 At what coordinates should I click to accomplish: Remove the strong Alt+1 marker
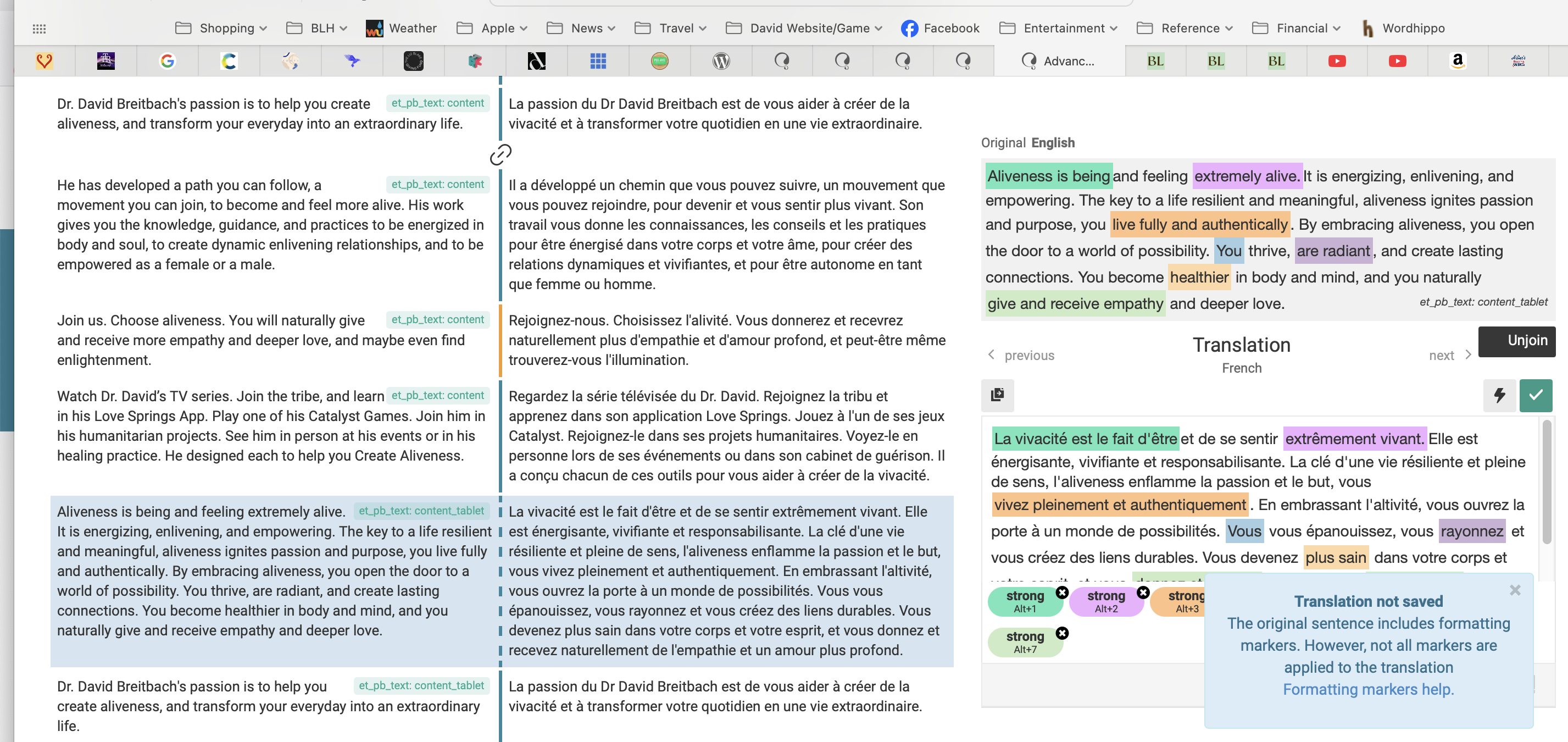1062,593
